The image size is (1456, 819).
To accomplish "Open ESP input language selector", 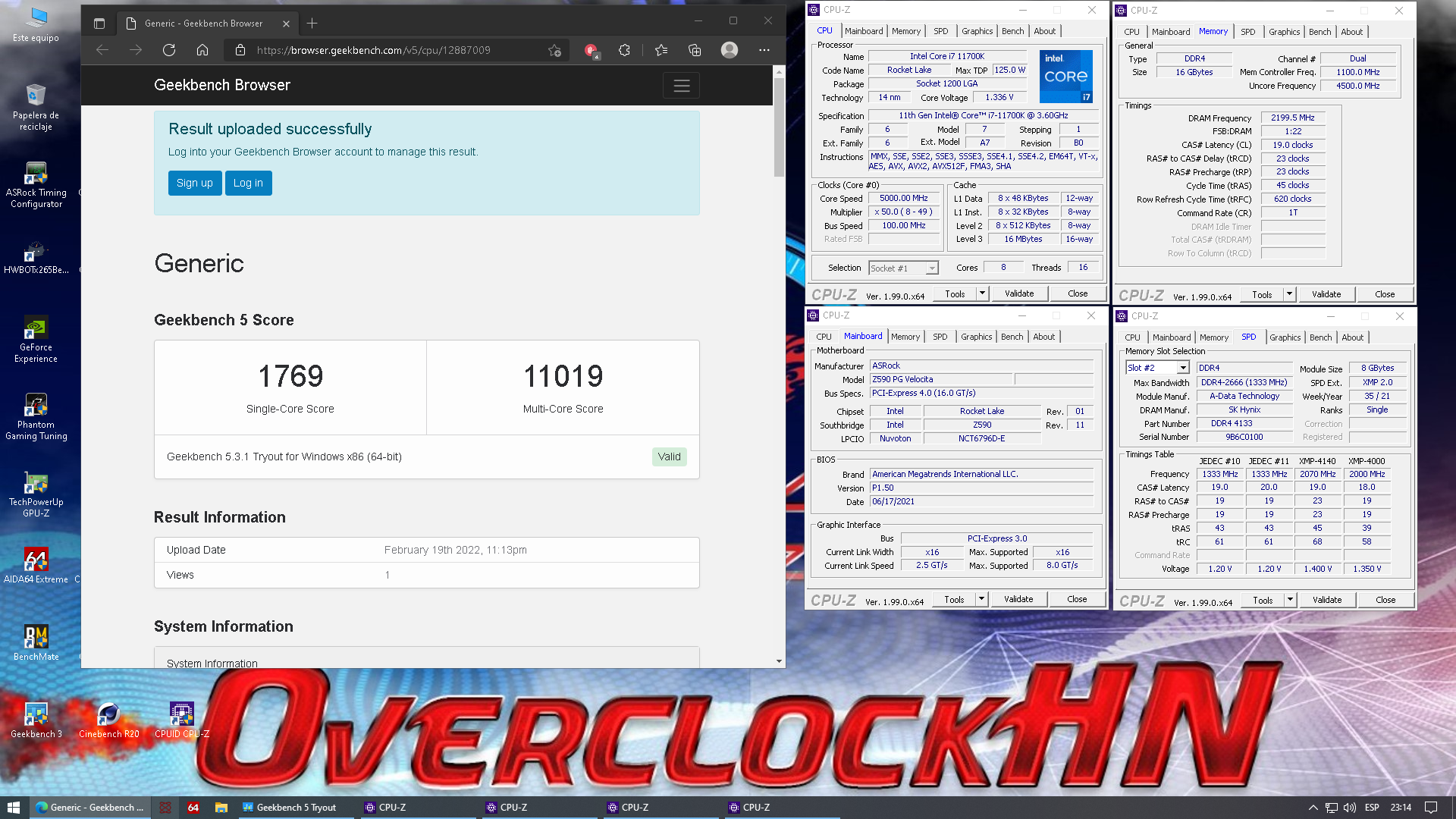I will (x=1372, y=808).
